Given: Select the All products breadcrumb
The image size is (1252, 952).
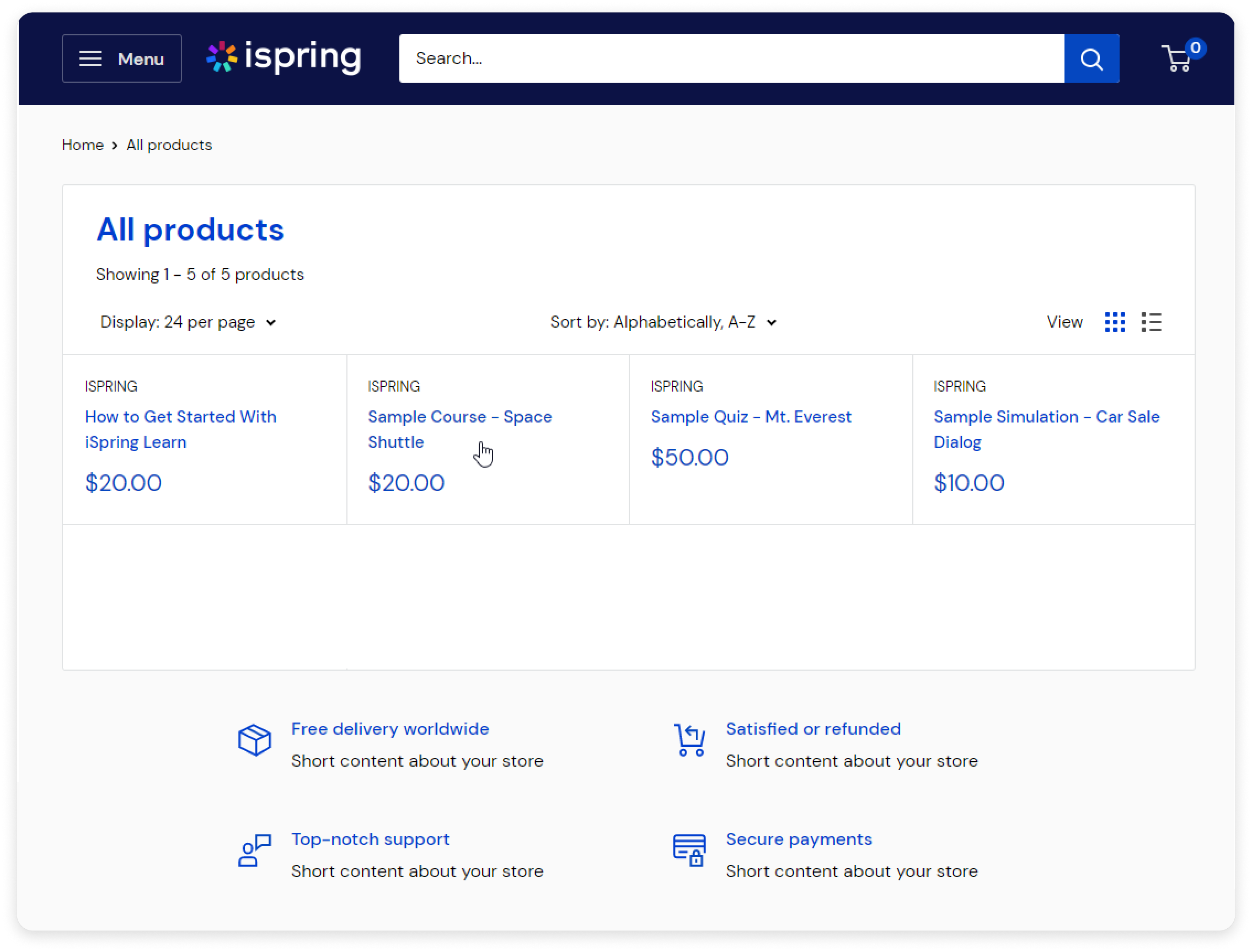Looking at the screenshot, I should point(169,145).
